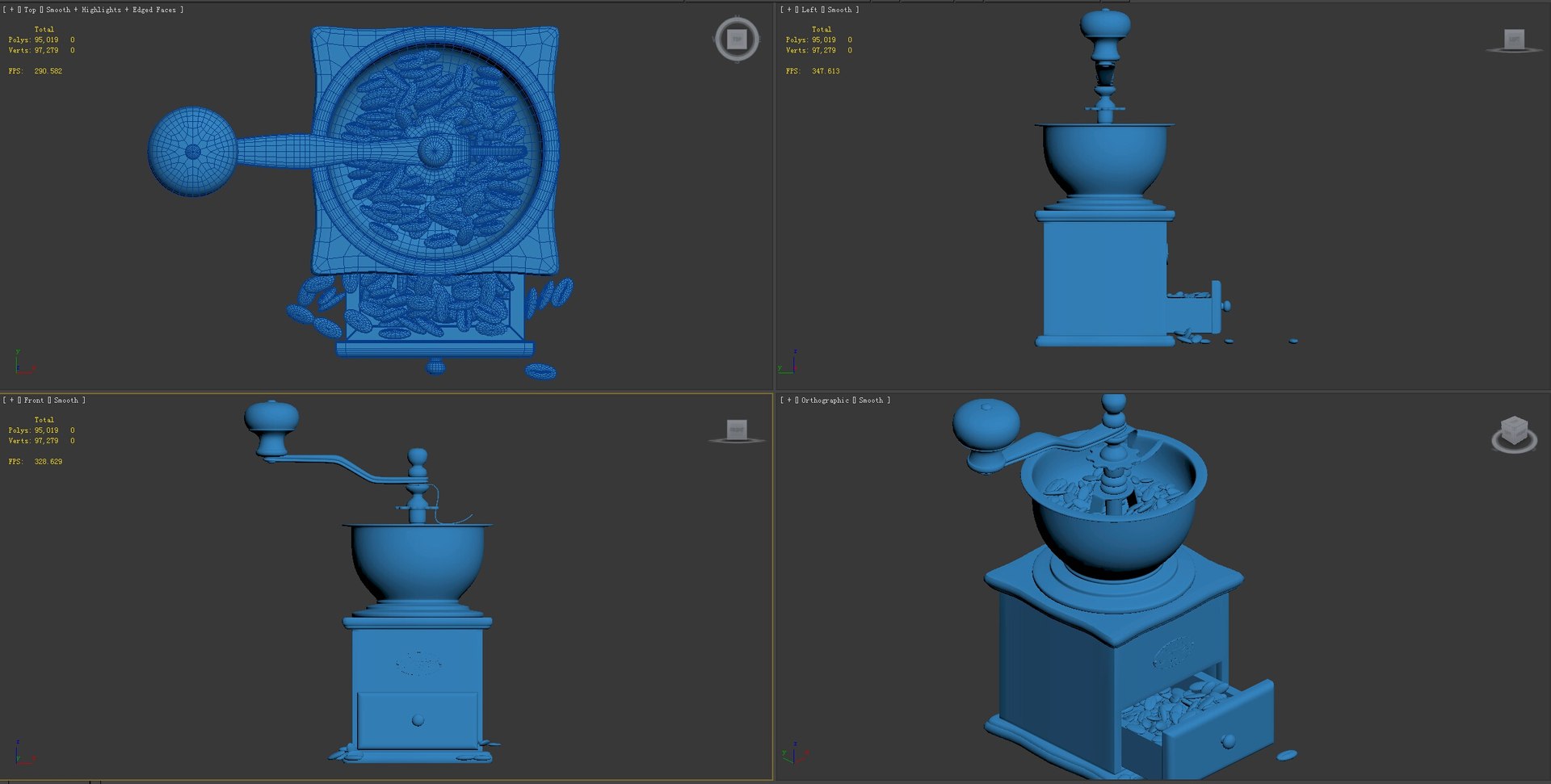Select the grinder bowl in Front viewport

(x=418, y=562)
